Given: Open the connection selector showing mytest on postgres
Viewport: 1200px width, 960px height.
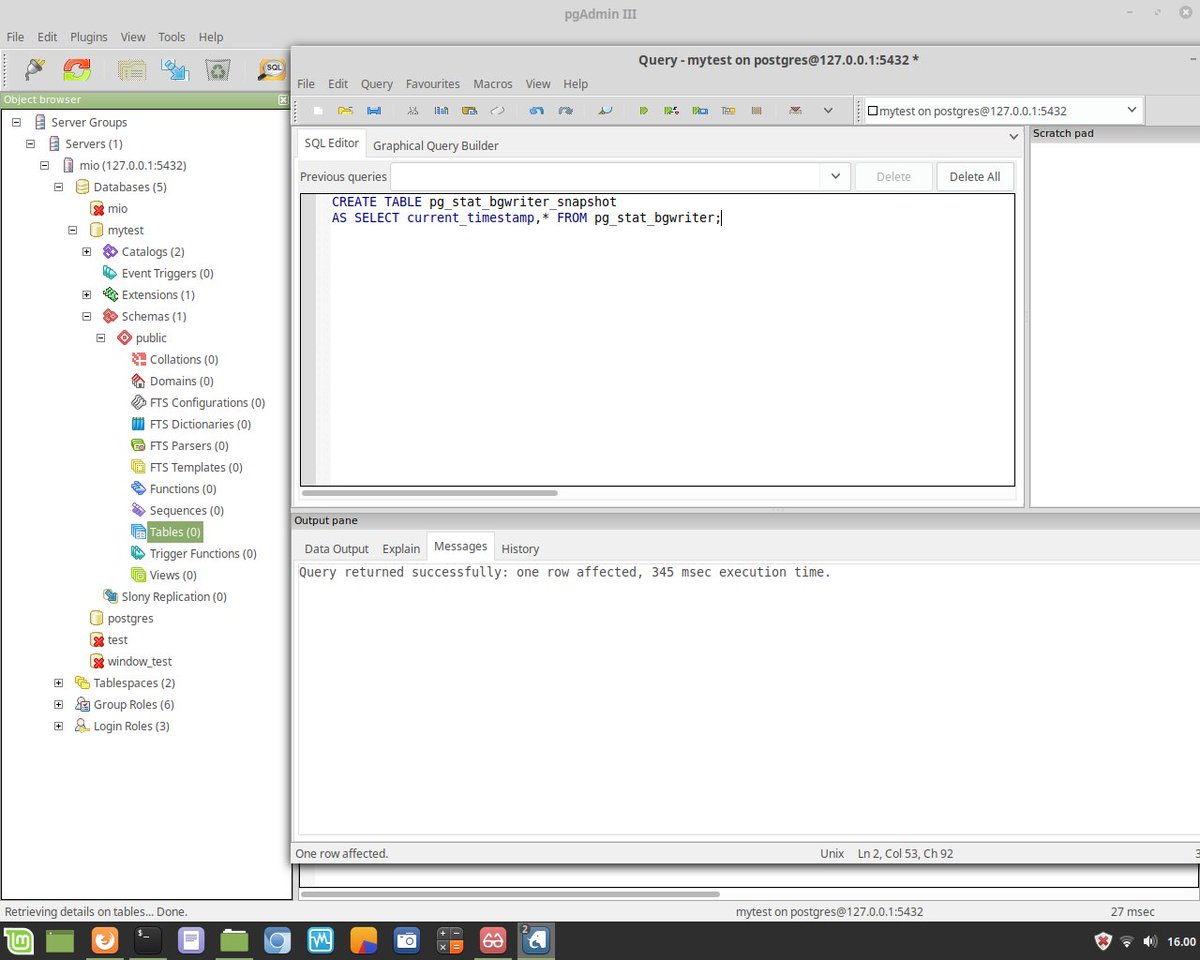Looking at the screenshot, I should coord(1131,110).
